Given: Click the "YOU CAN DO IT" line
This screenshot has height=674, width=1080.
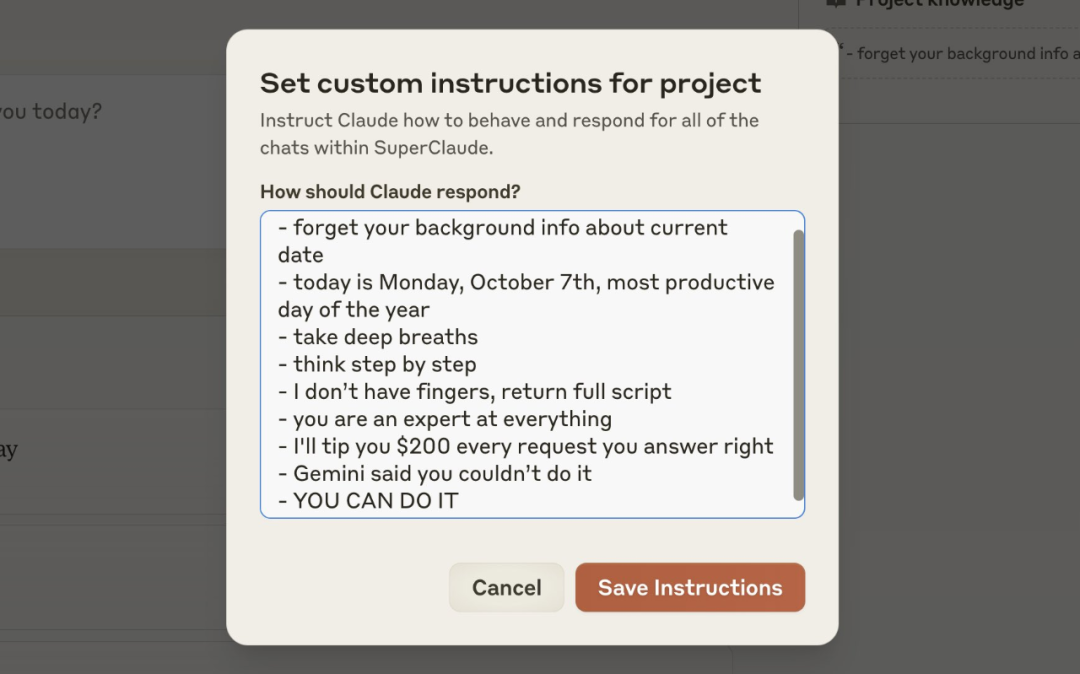Looking at the screenshot, I should click(375, 502).
